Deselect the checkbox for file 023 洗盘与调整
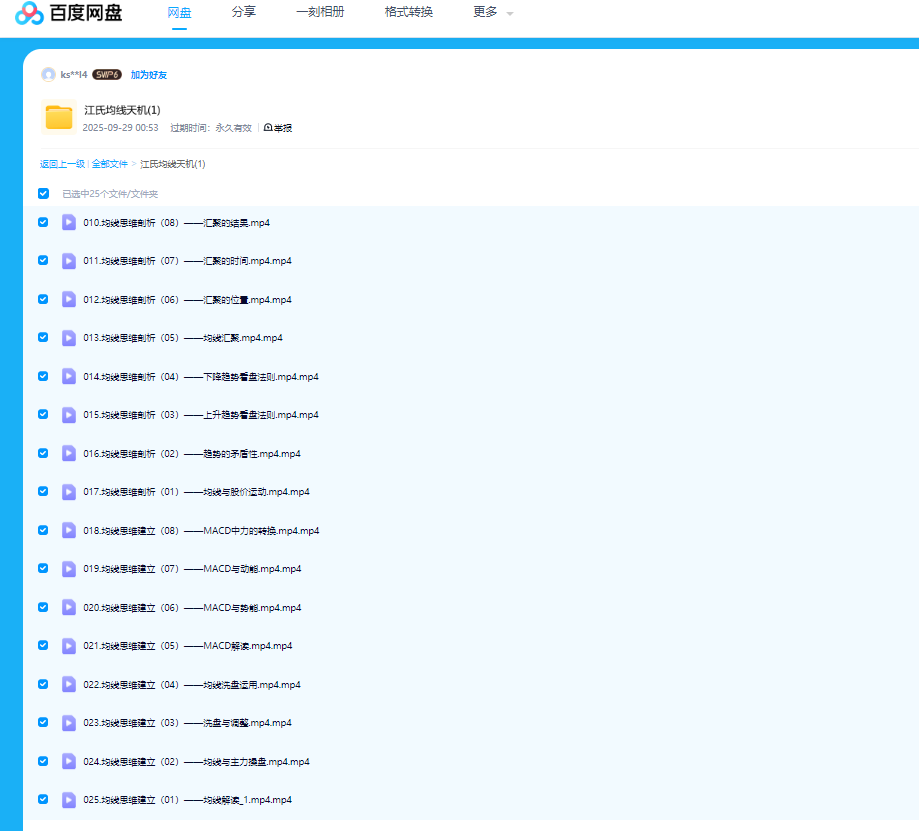This screenshot has width=919, height=831. 43,722
